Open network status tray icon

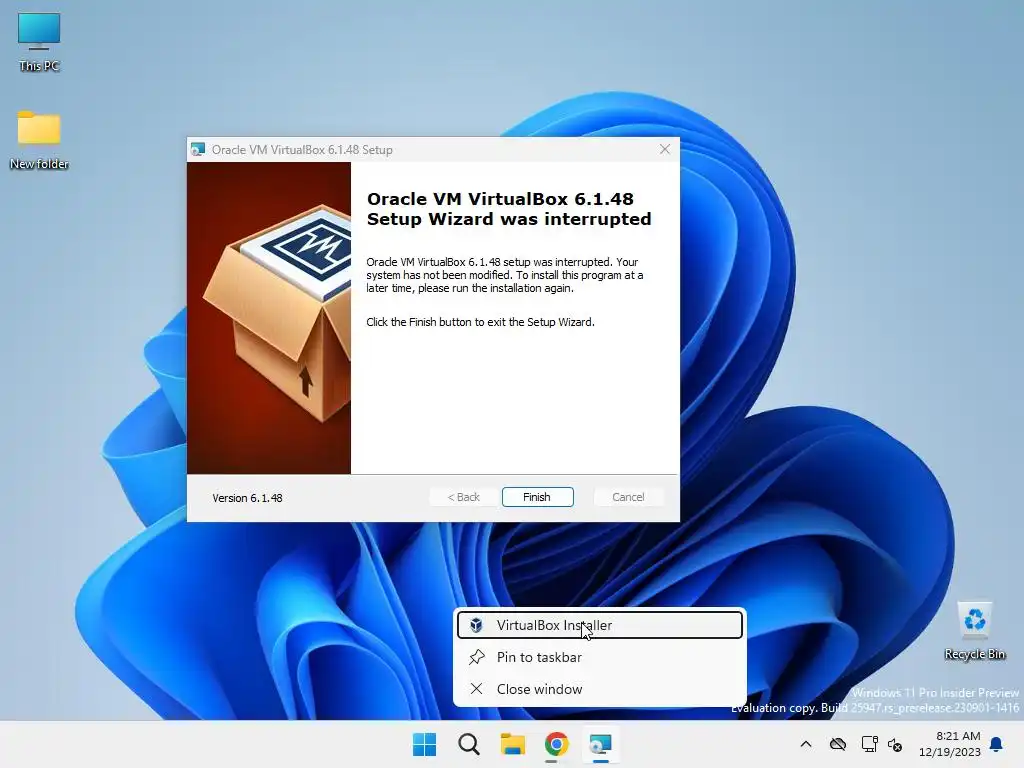(869, 744)
